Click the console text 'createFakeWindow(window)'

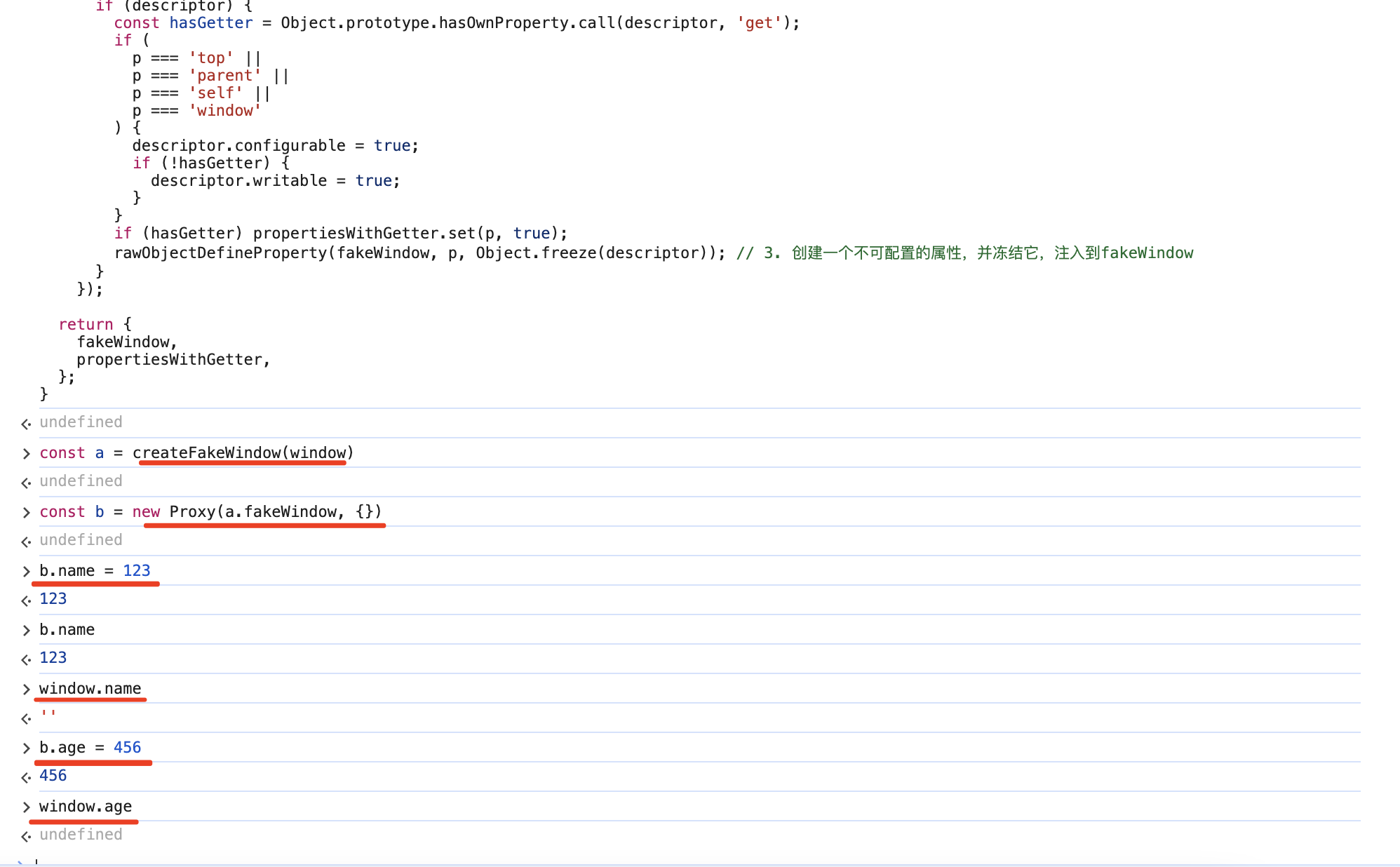click(x=243, y=453)
